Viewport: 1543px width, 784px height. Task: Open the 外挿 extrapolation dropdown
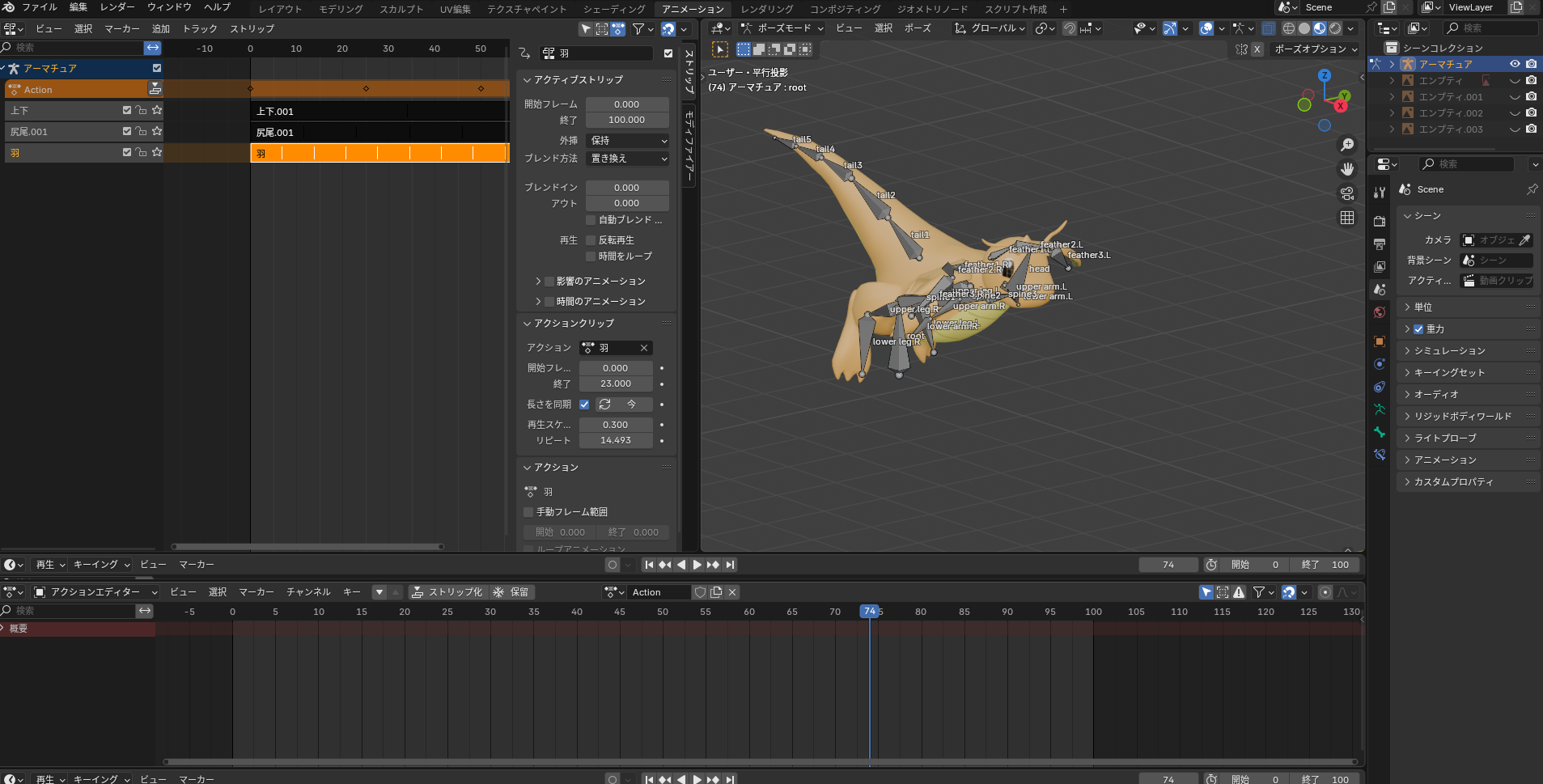(627, 141)
